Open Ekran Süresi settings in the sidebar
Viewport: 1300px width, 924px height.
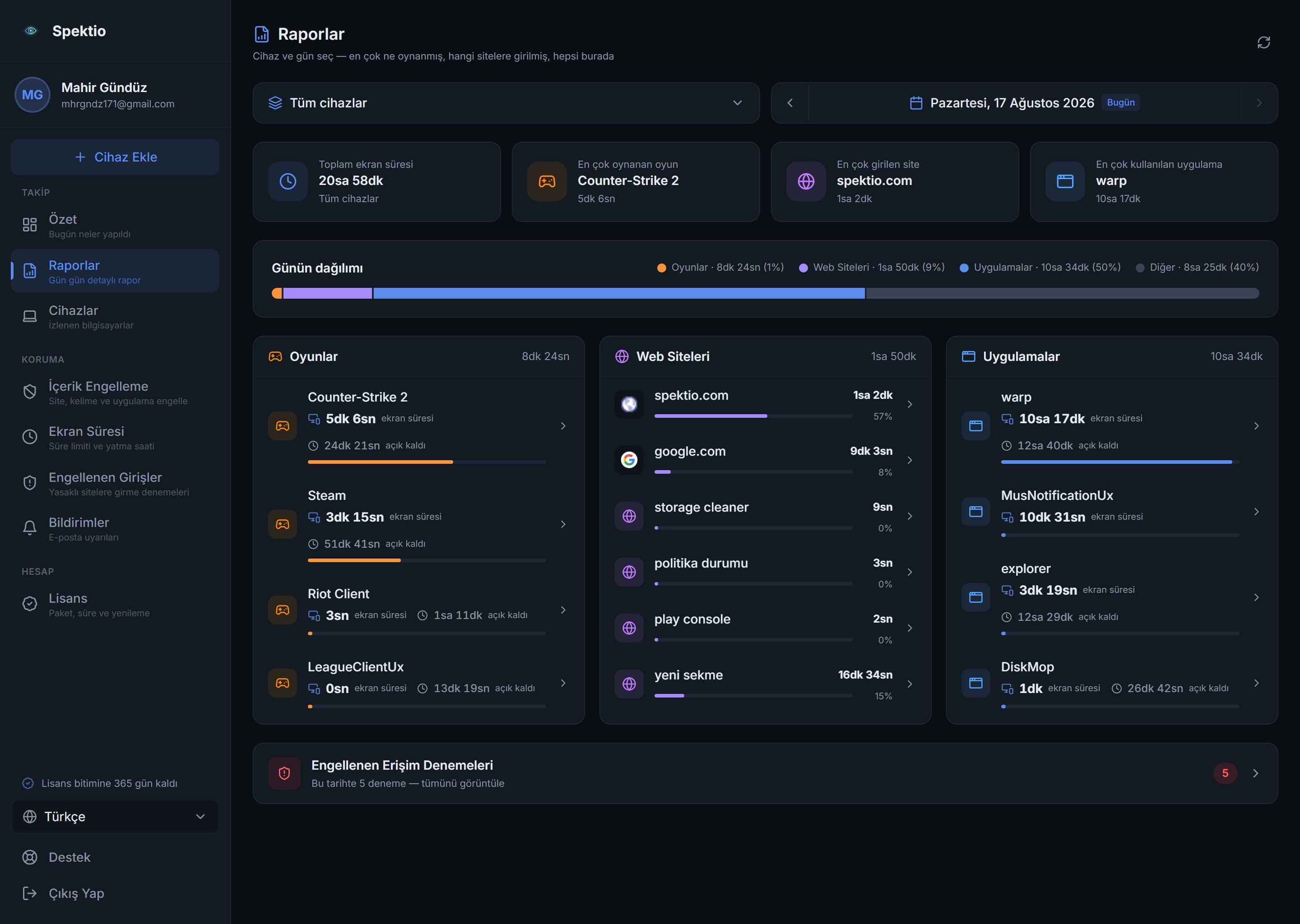tap(115, 437)
